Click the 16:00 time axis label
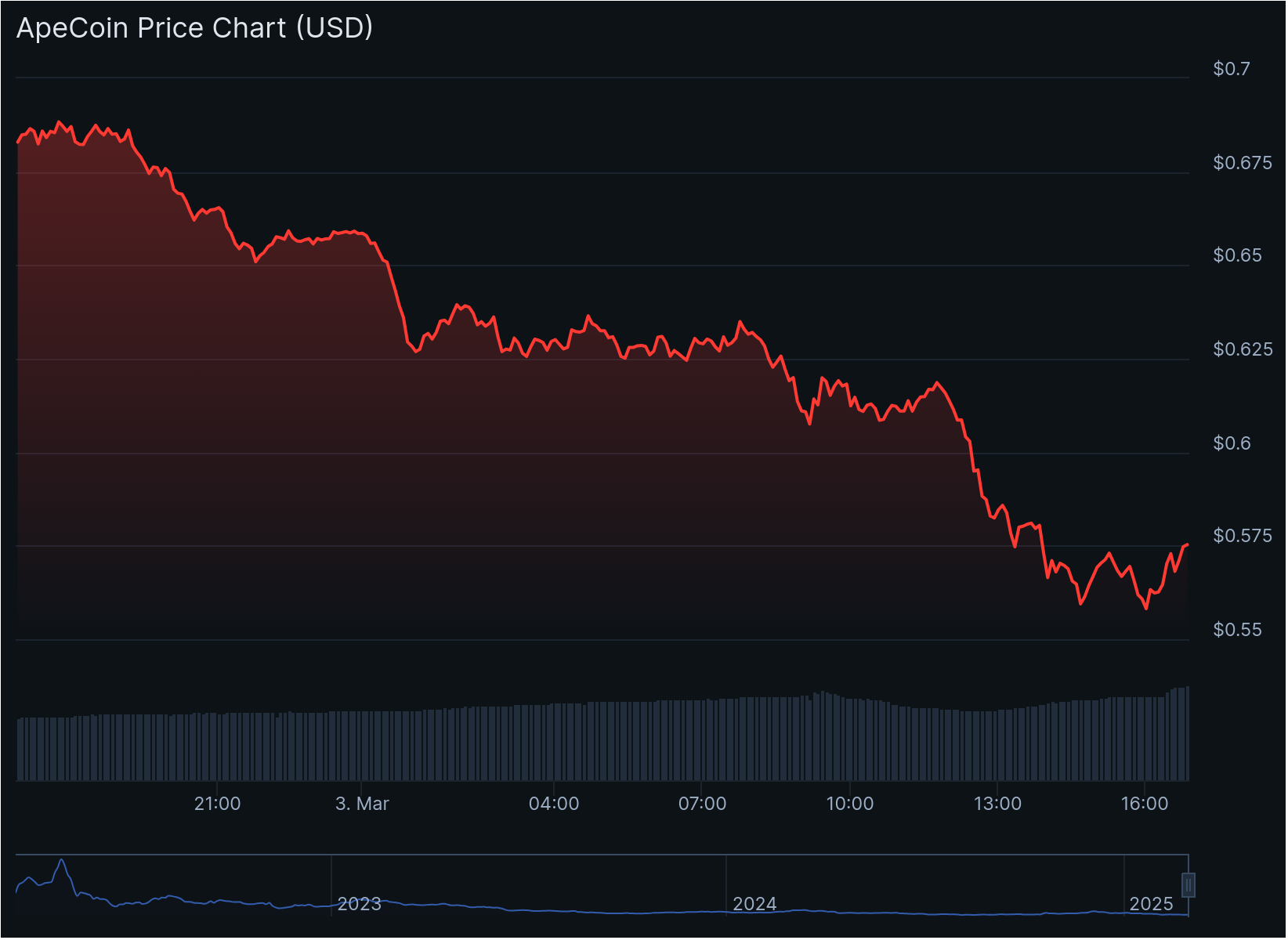Screen dimensions: 1288x940 (x=1145, y=804)
